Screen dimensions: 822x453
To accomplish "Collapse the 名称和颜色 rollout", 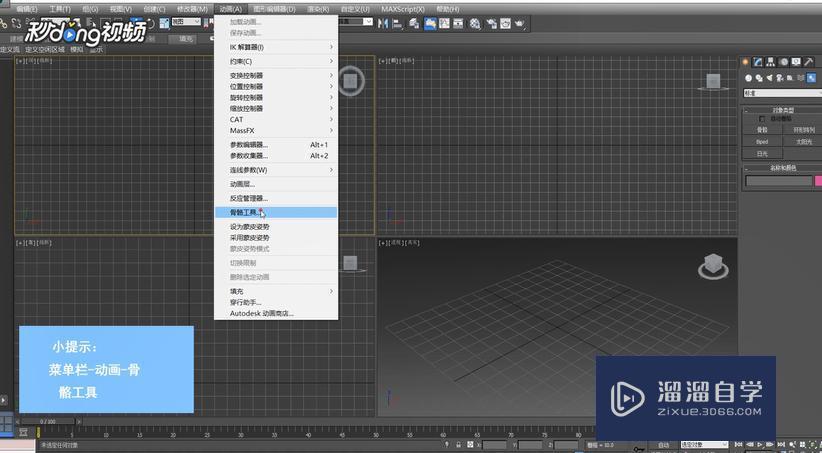I will (x=784, y=168).
